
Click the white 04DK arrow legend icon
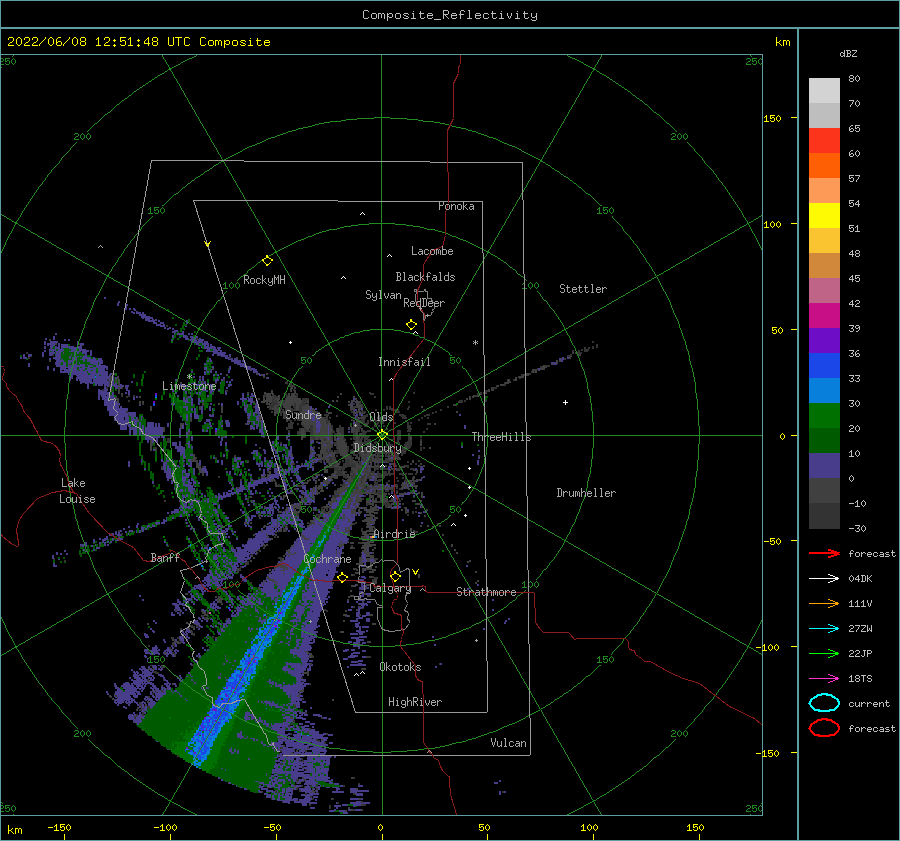(824, 578)
